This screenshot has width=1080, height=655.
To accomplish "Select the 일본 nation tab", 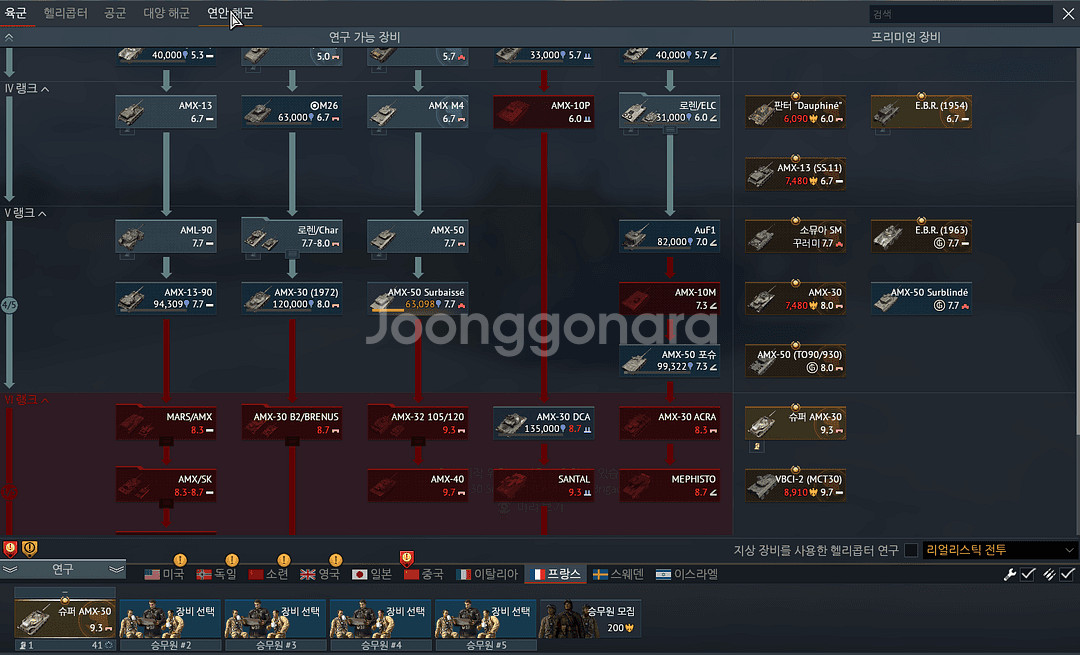I will point(372,574).
